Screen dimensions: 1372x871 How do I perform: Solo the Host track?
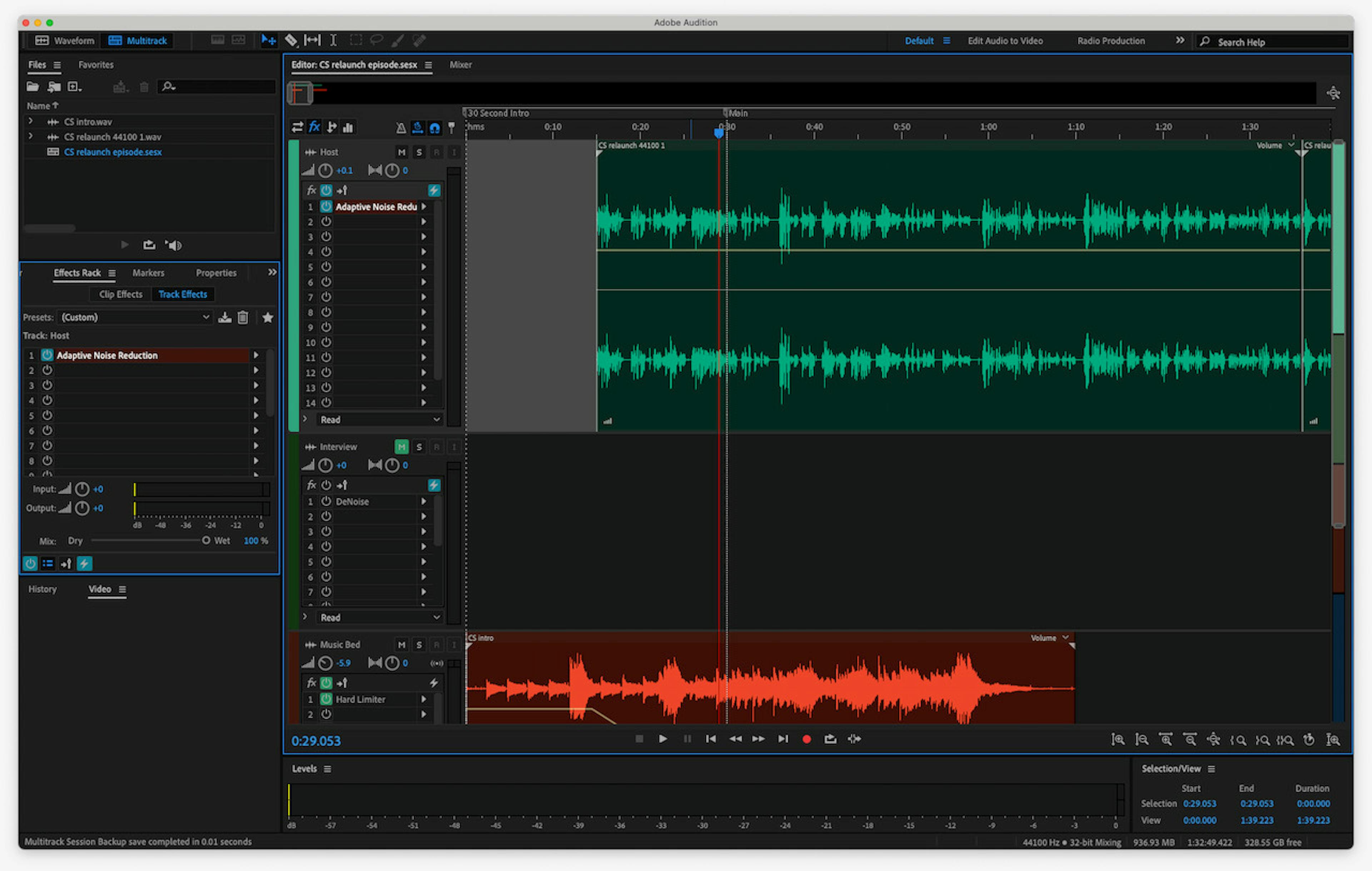[x=419, y=152]
